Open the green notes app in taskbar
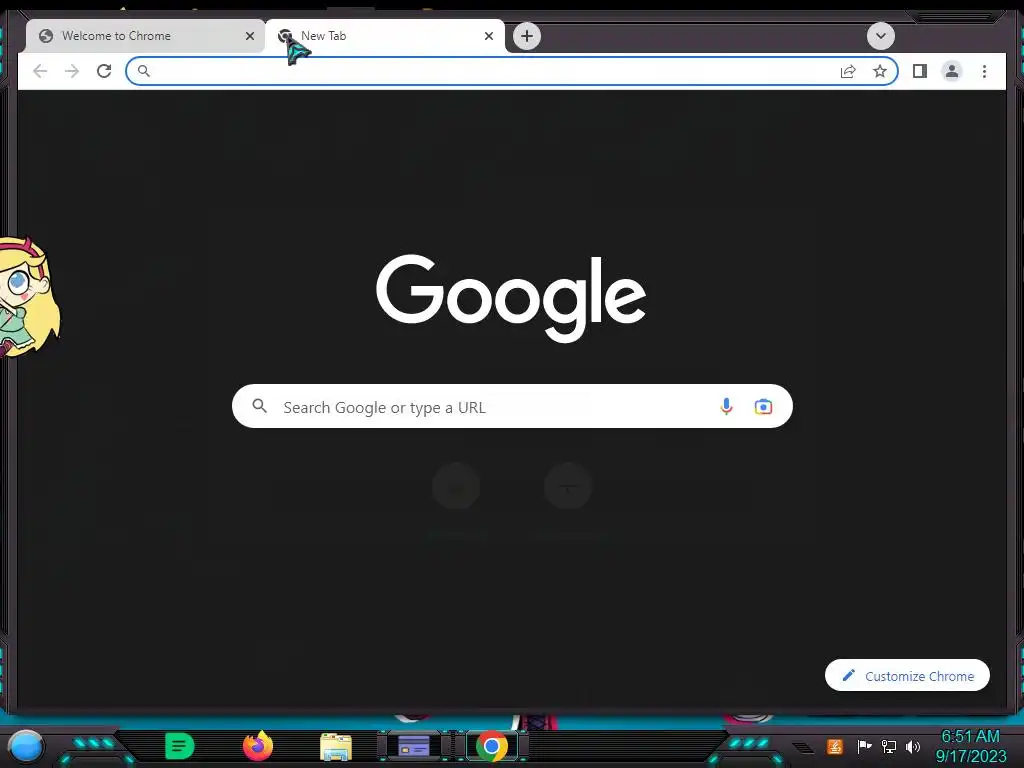Screen dimensions: 1024x768 180,746
